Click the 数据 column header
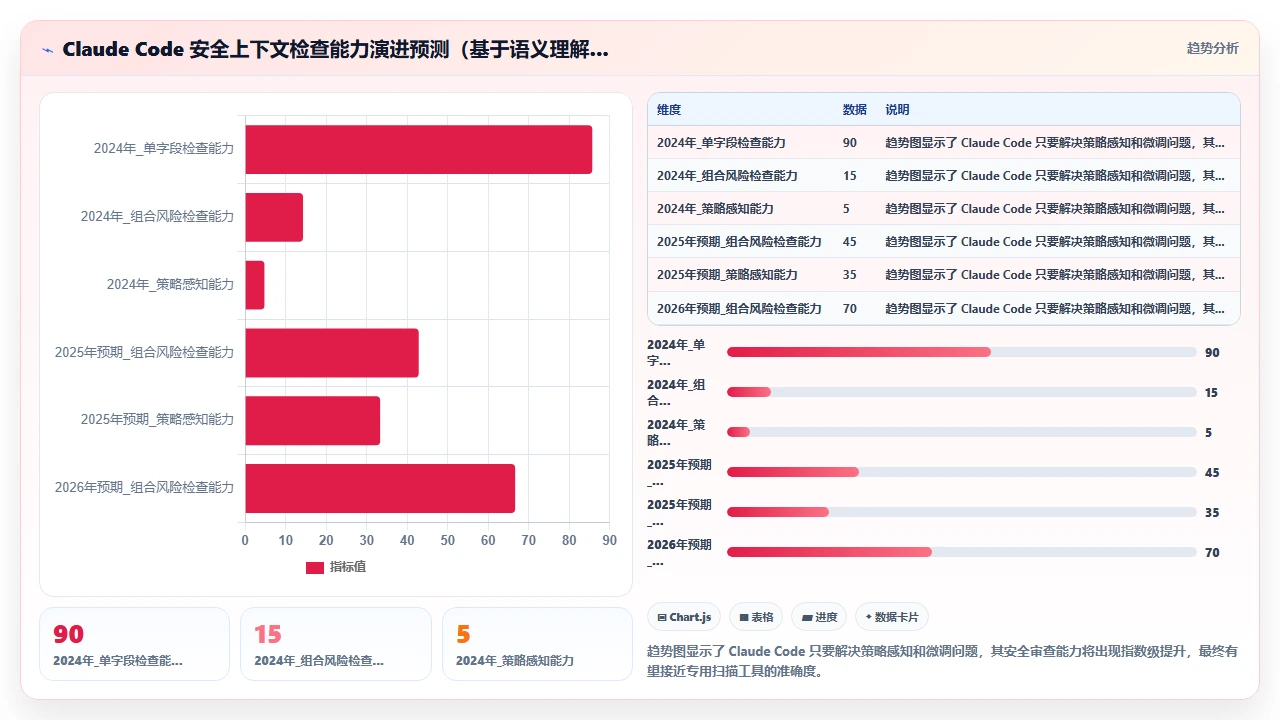 [855, 110]
